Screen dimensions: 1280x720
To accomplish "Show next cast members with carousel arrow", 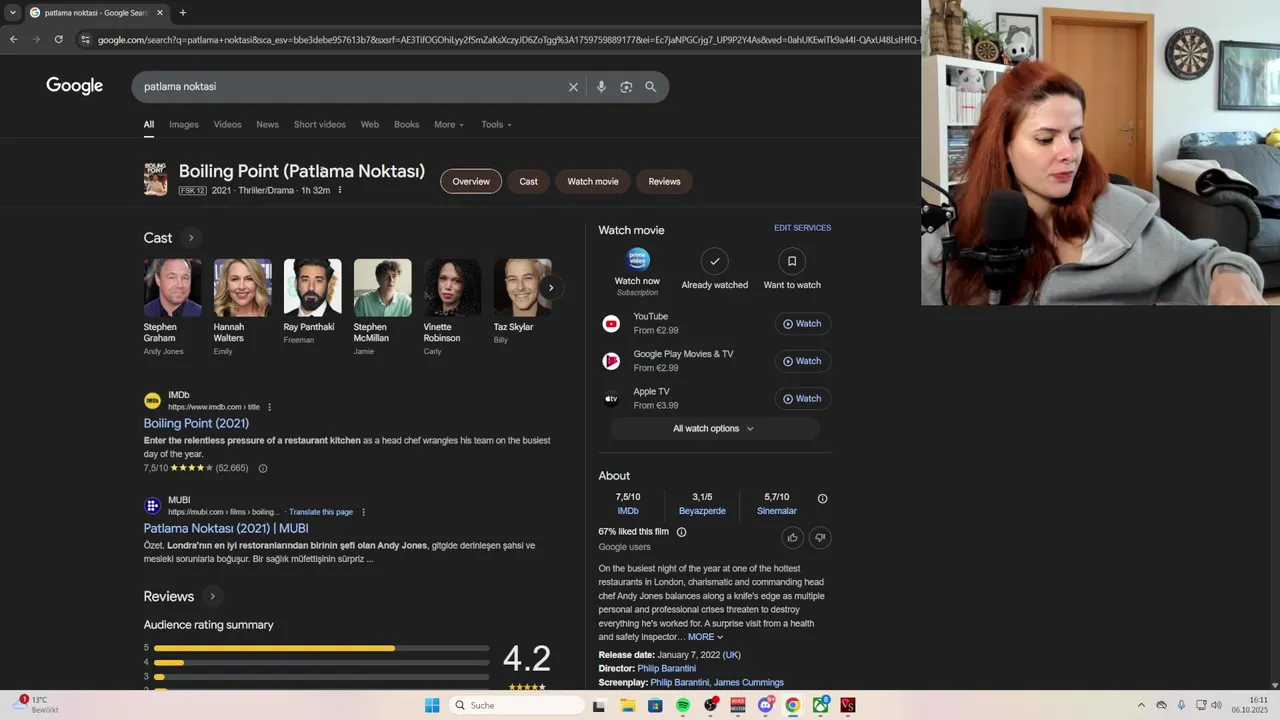I will tap(550, 288).
